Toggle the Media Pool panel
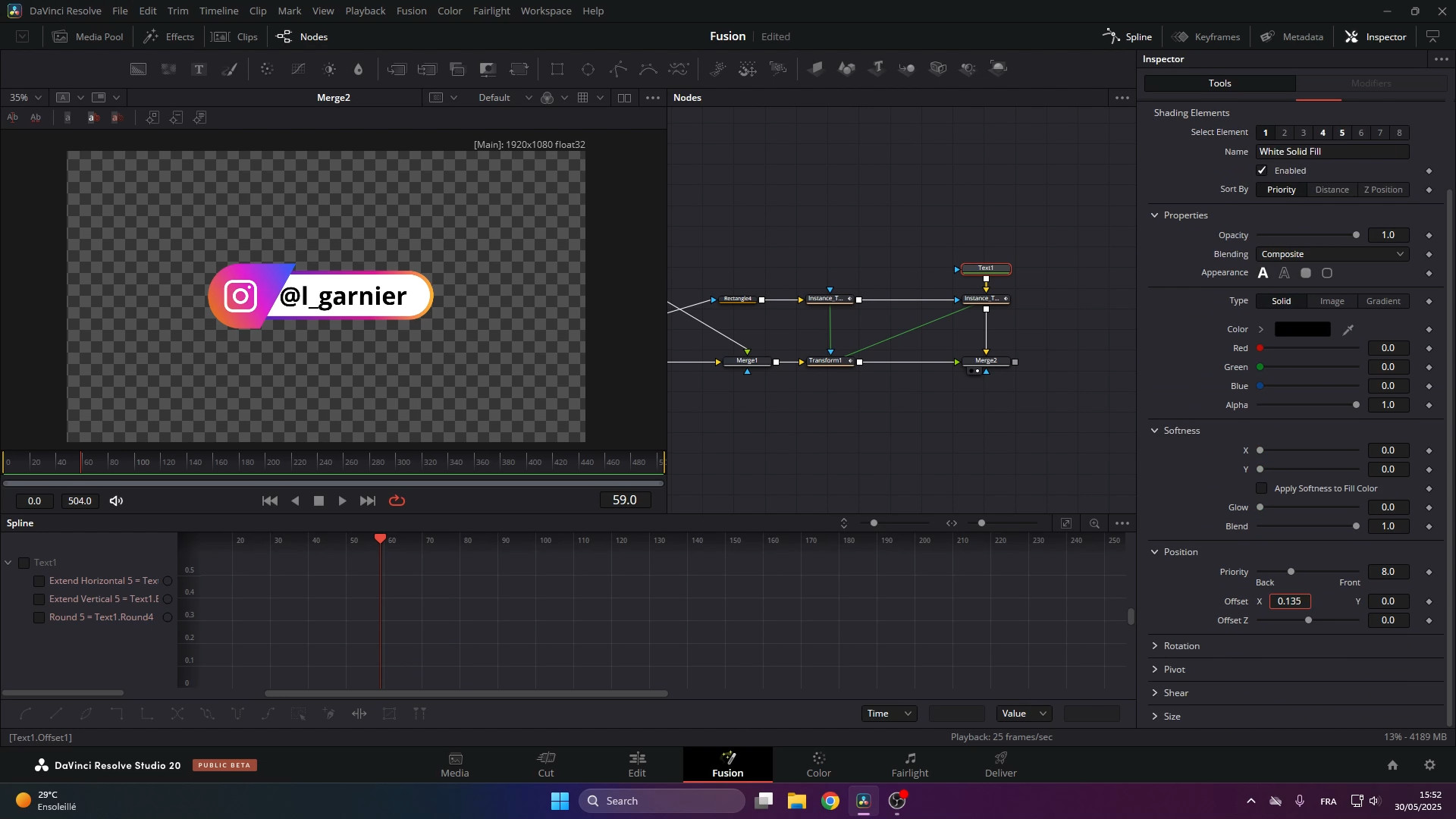The image size is (1456, 819). [88, 36]
